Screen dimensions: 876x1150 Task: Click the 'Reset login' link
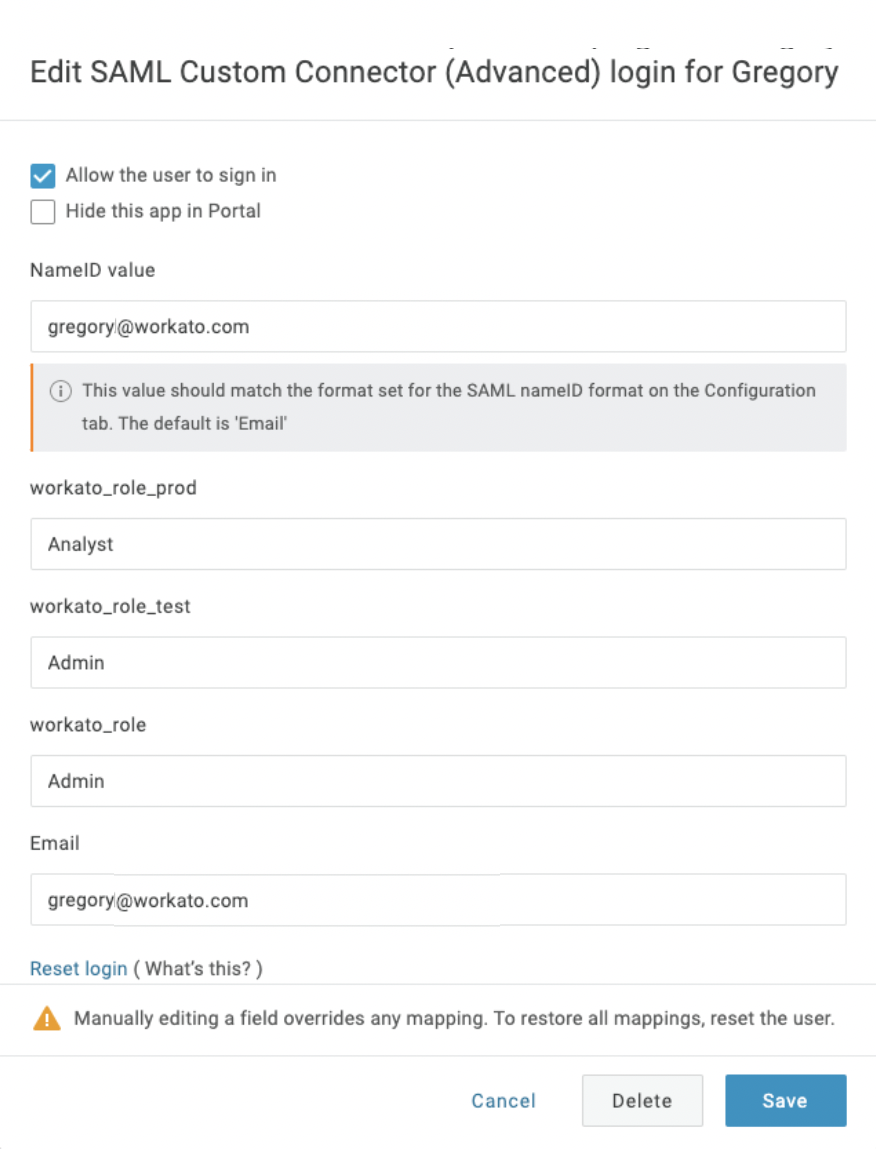(79, 968)
